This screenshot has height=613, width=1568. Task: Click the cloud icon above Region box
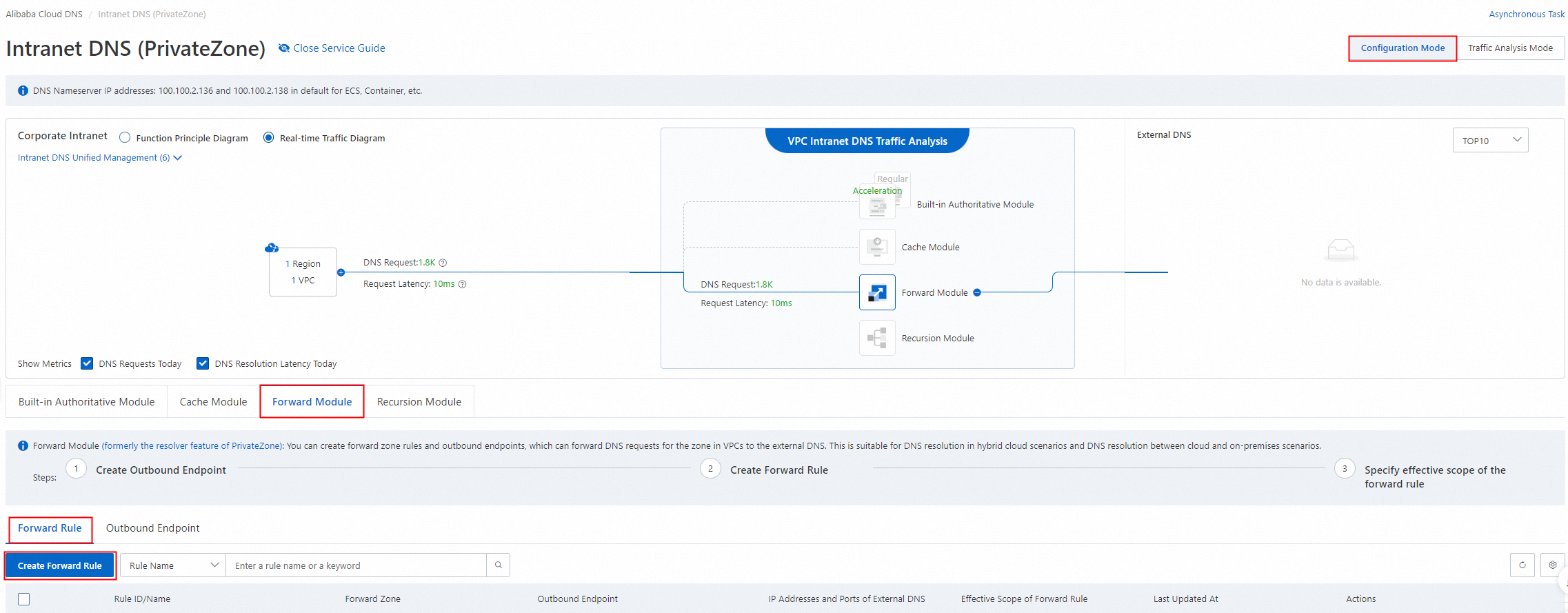(x=272, y=248)
